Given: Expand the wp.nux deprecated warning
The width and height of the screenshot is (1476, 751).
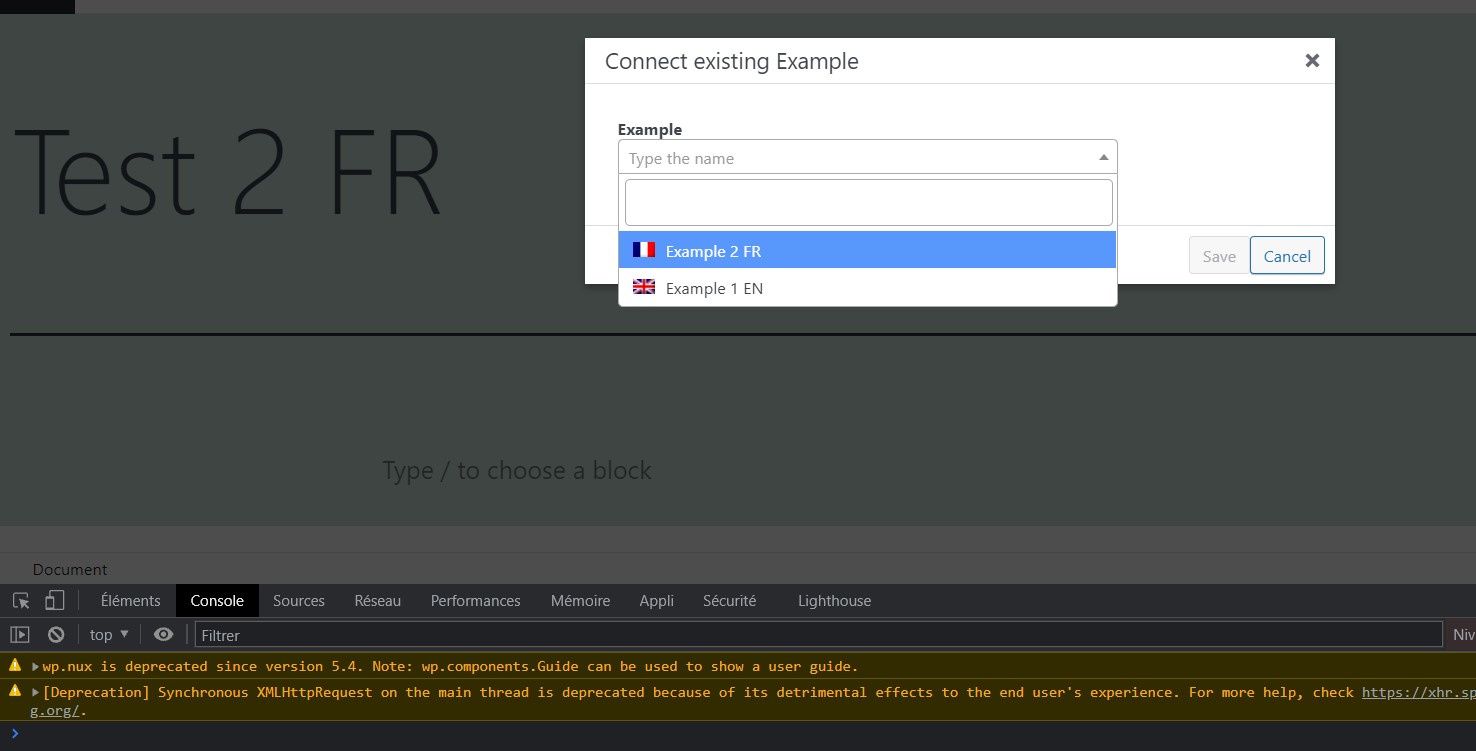Looking at the screenshot, I should (35, 666).
